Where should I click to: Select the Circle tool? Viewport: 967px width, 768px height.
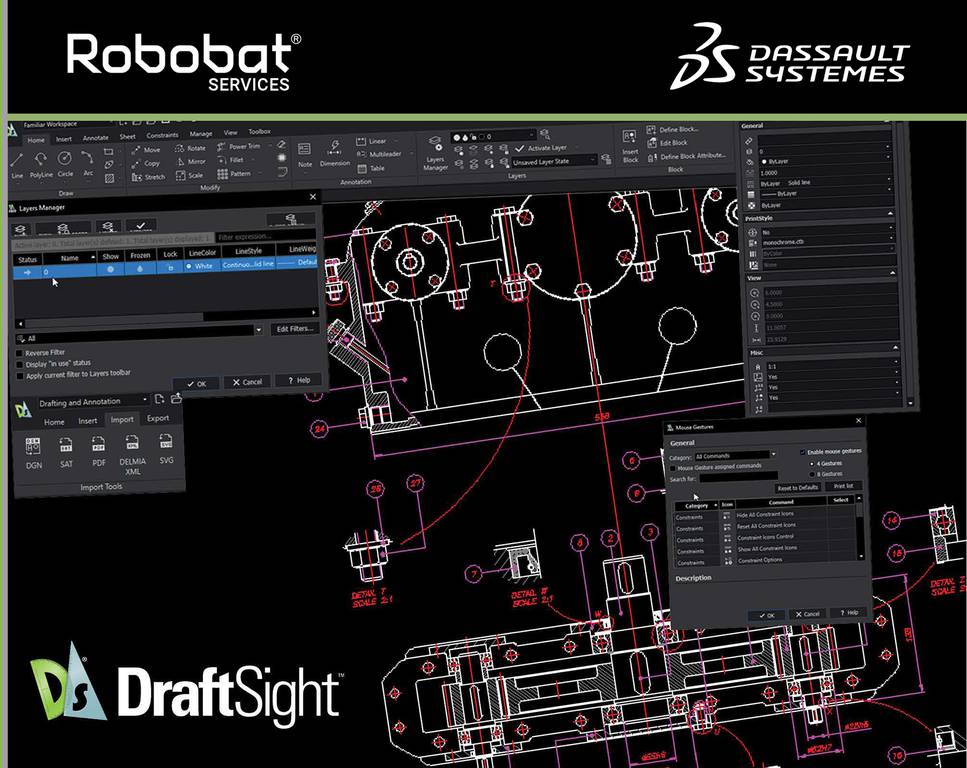(65, 165)
